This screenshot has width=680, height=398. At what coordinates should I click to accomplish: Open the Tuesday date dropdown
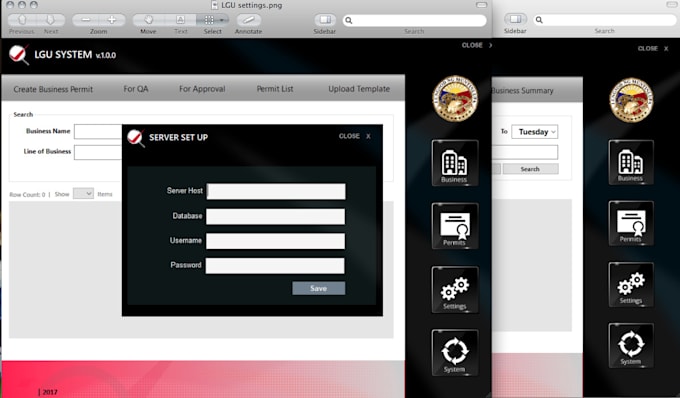click(x=535, y=132)
